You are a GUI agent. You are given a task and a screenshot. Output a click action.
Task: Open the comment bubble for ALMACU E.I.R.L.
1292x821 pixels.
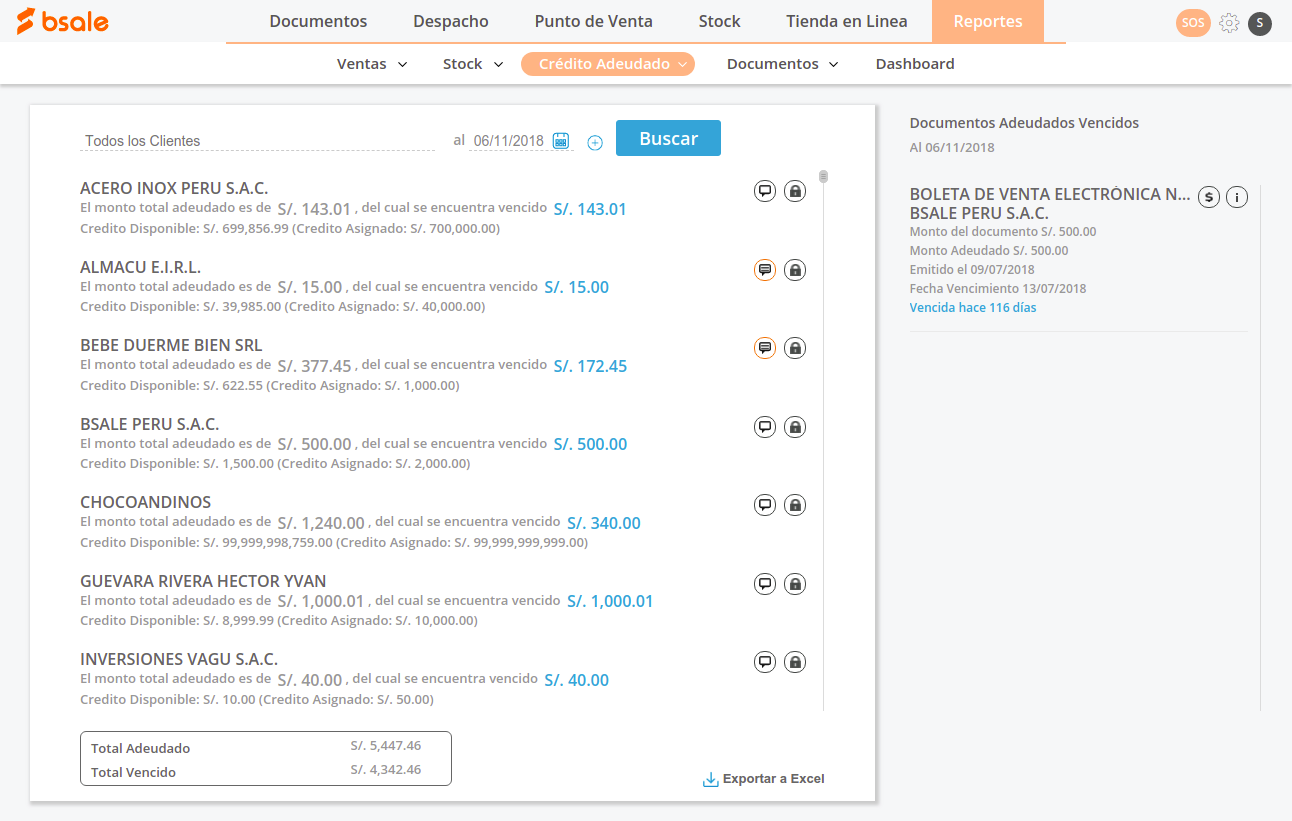click(x=765, y=269)
